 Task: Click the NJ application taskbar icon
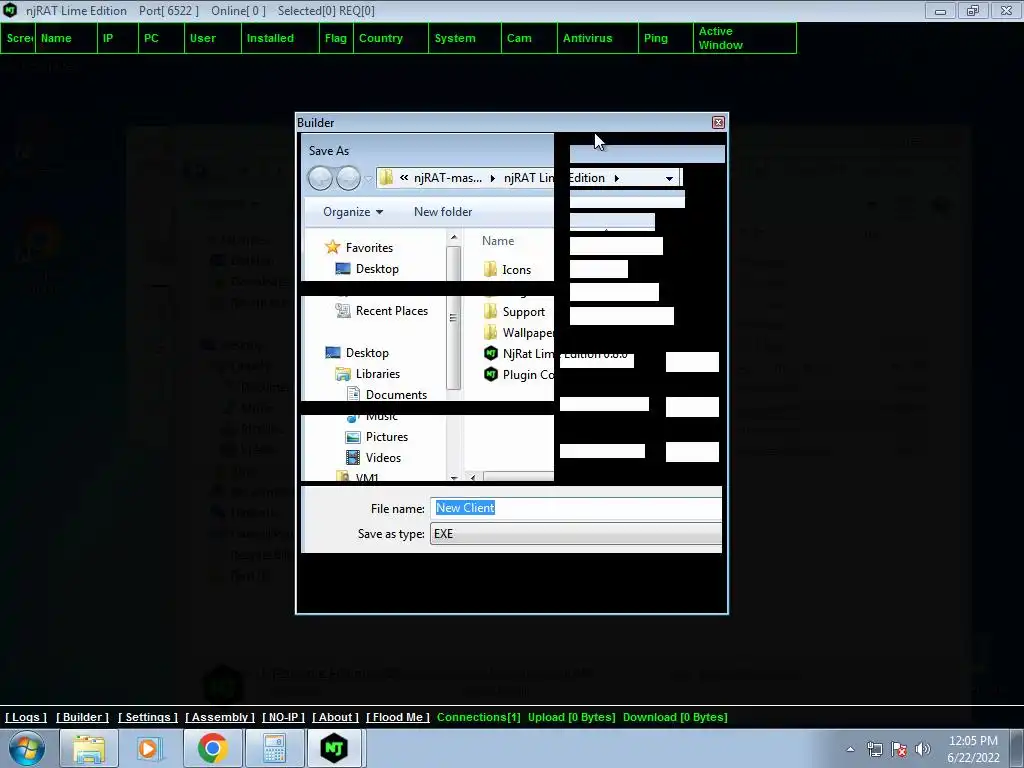(x=334, y=748)
